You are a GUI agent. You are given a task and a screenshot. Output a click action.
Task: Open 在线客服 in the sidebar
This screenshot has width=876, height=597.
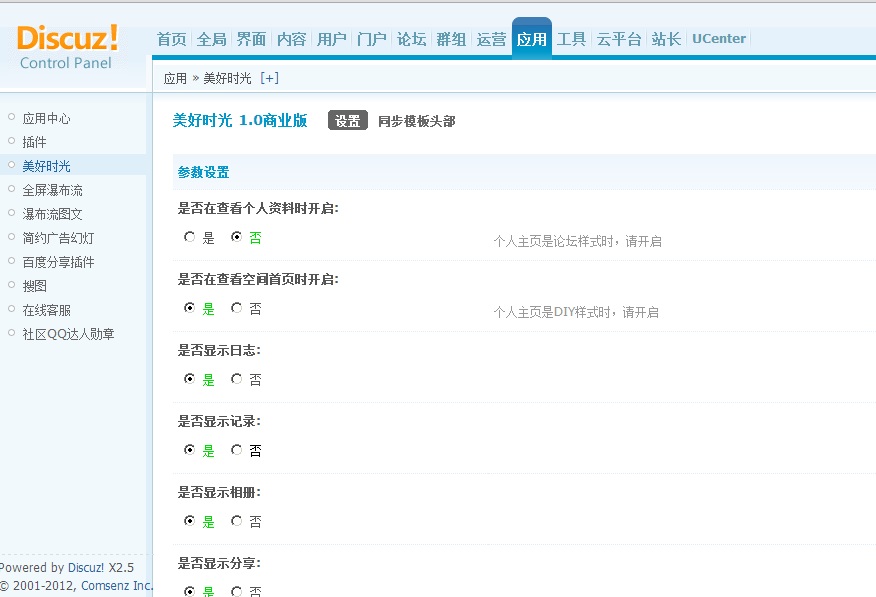46,310
